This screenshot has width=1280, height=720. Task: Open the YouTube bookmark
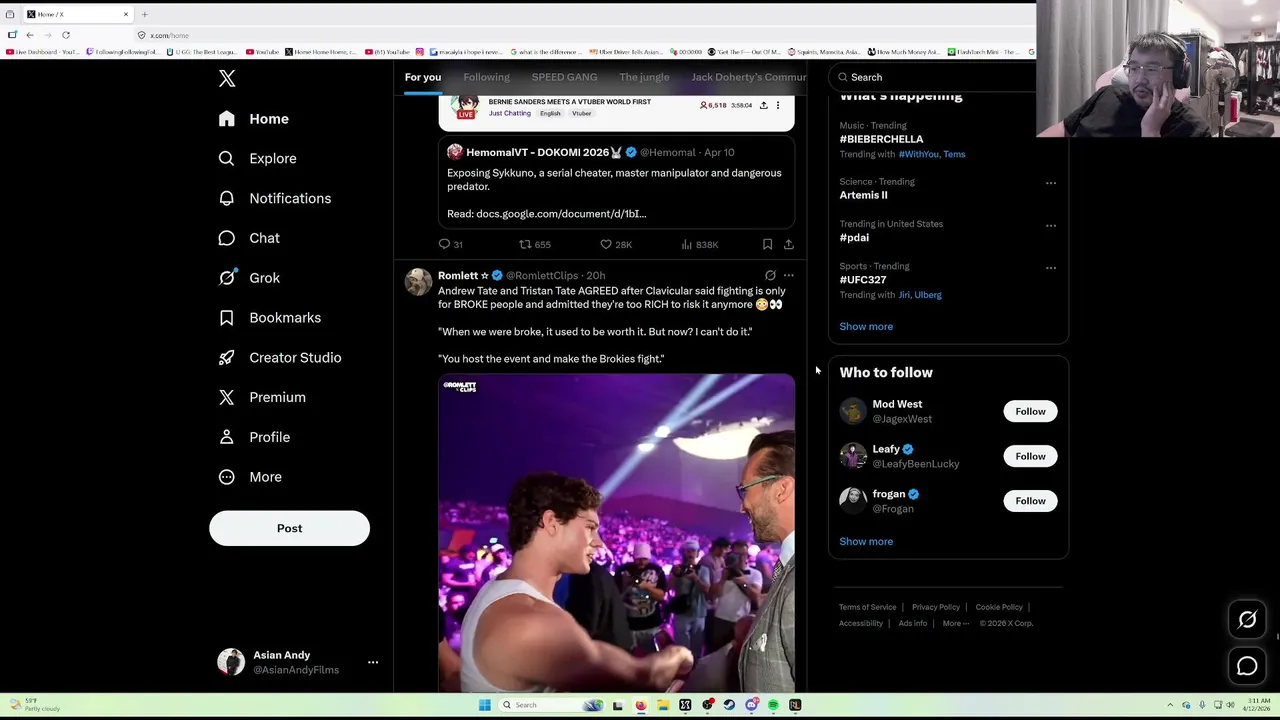point(262,52)
